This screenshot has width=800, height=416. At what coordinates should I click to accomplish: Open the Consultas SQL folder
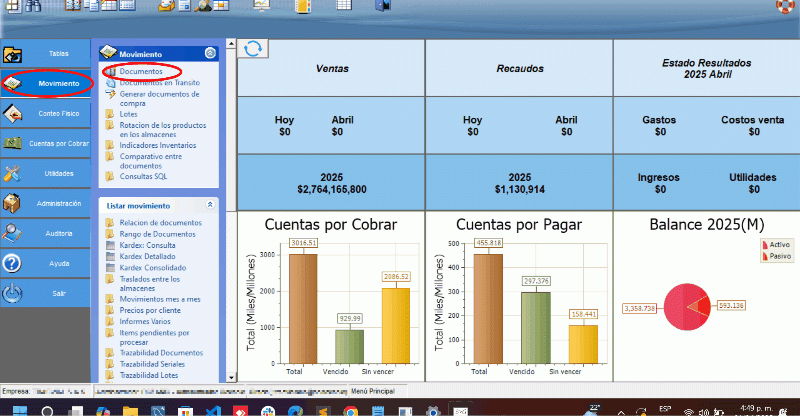point(143,176)
